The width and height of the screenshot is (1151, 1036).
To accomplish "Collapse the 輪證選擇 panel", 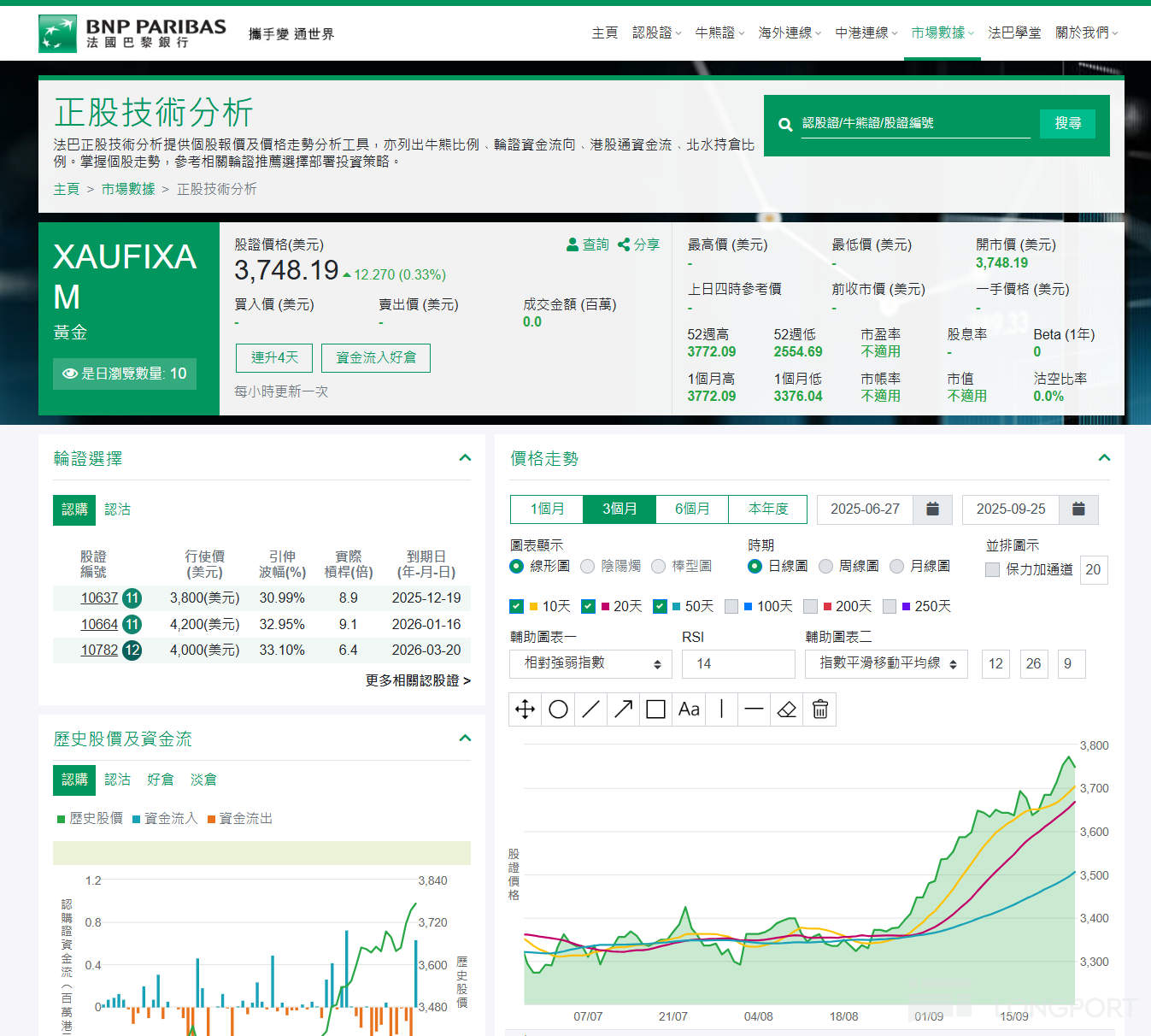I will point(465,458).
